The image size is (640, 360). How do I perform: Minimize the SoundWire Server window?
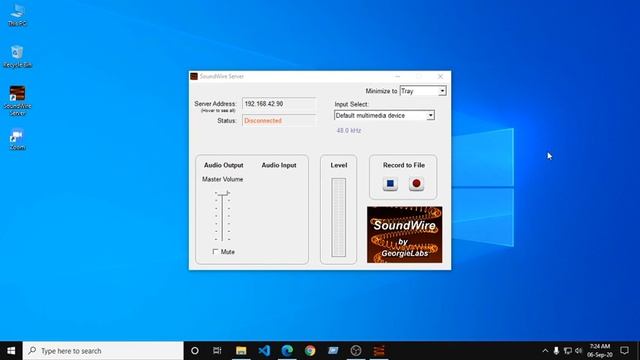tap(397, 76)
